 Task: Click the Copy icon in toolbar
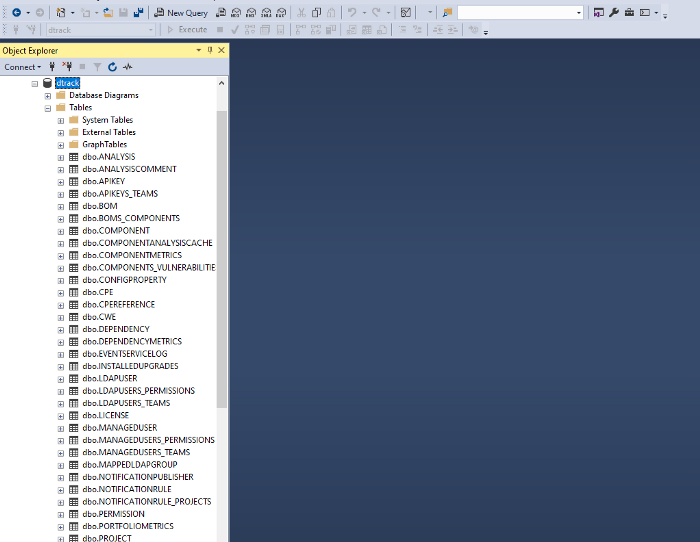tap(317, 13)
